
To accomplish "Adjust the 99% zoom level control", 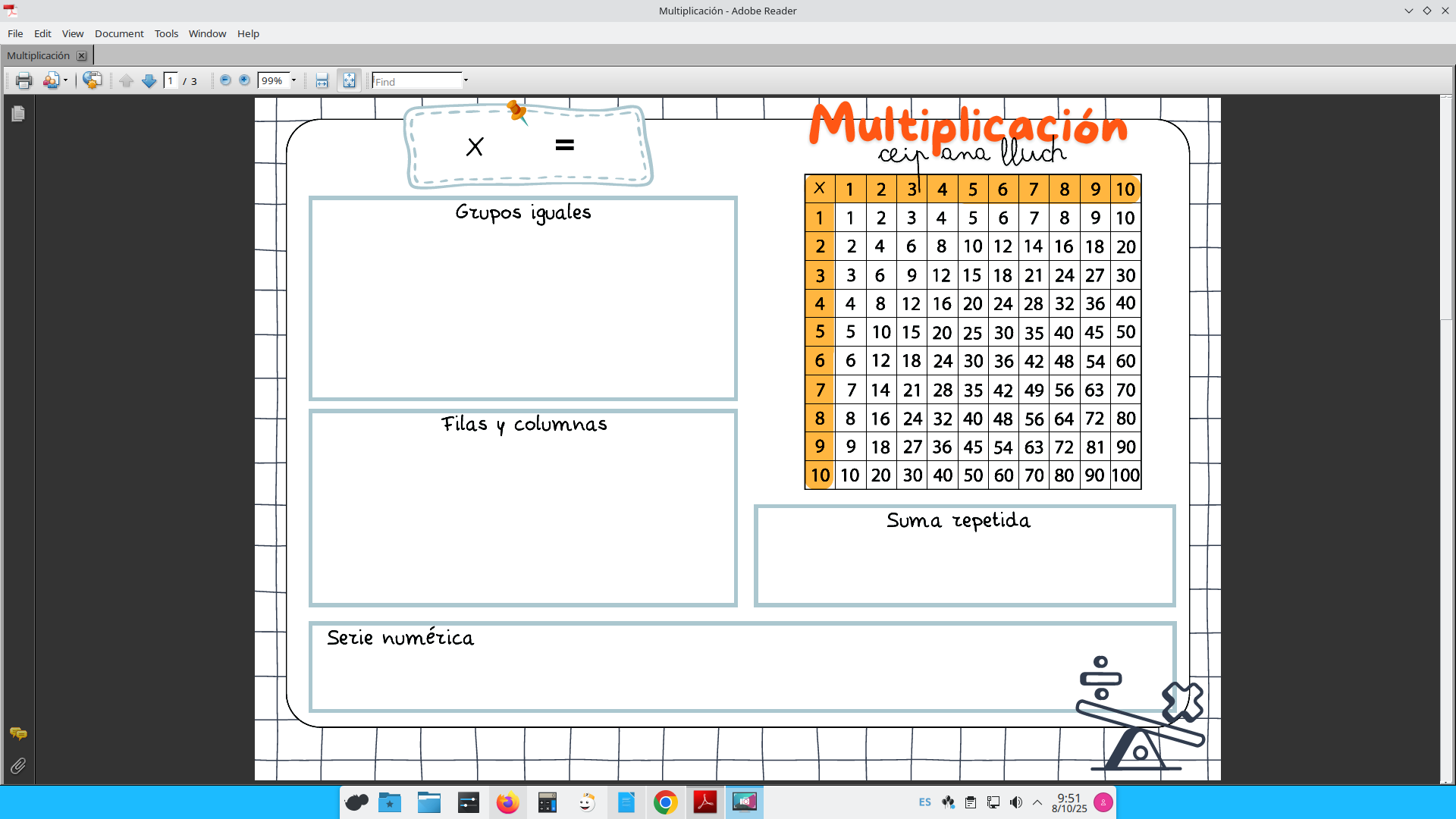I will (x=273, y=80).
